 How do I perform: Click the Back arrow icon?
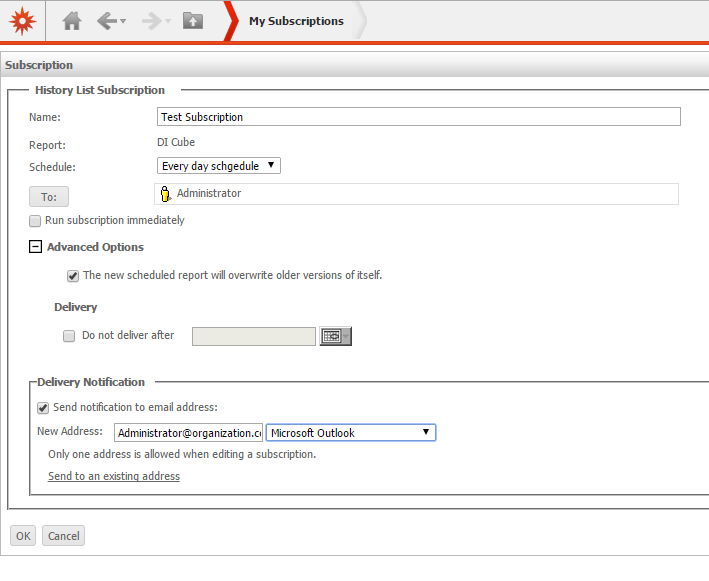coord(106,21)
